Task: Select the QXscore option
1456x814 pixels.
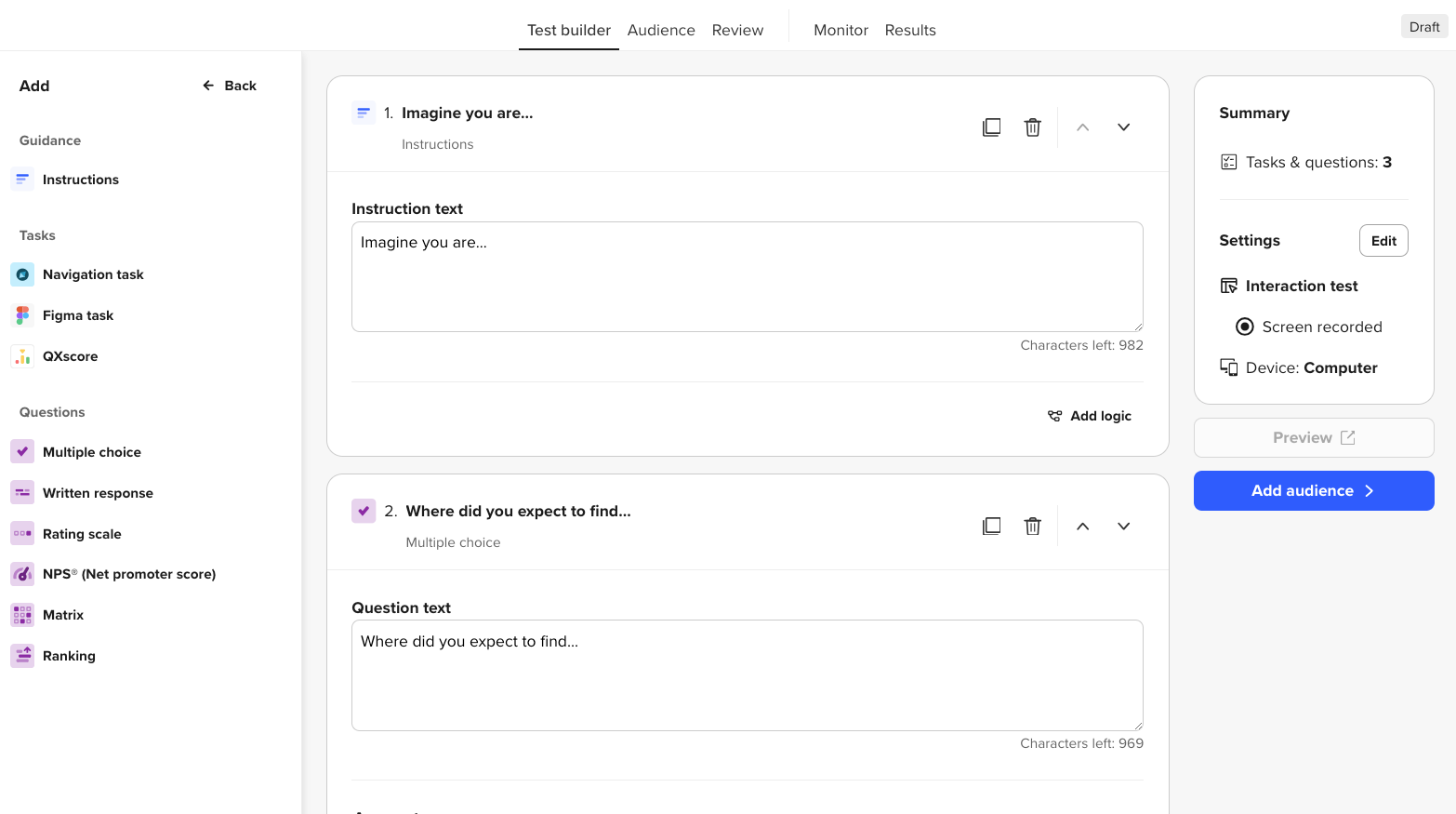Action: [x=22, y=355]
